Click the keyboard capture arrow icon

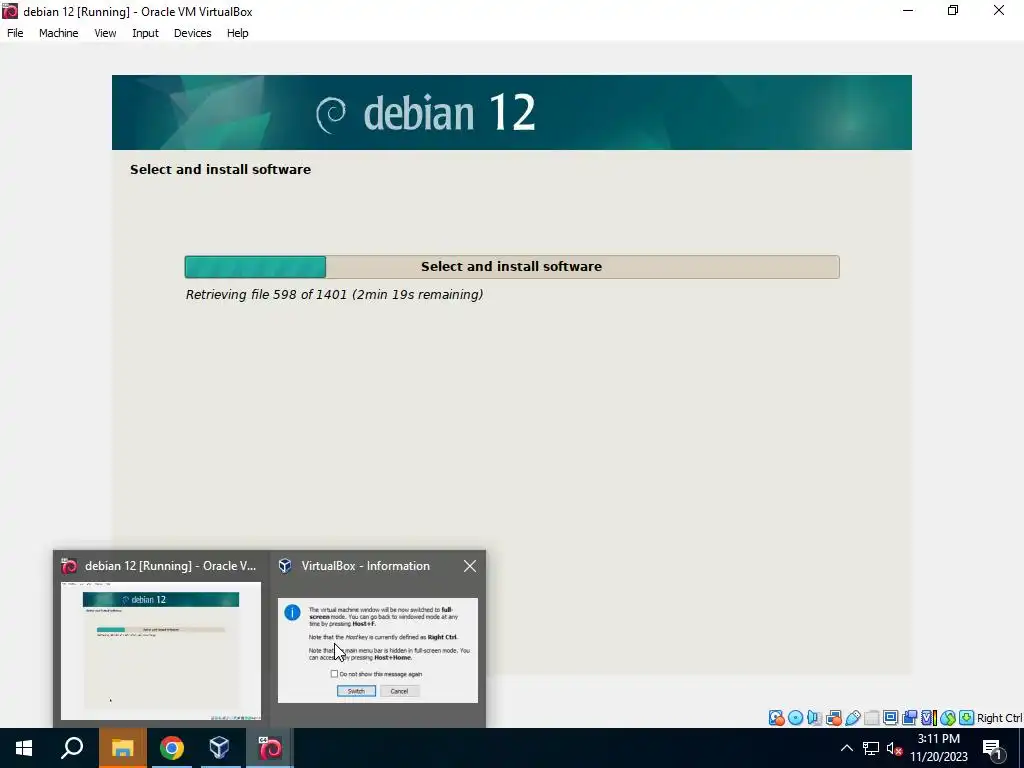967,718
